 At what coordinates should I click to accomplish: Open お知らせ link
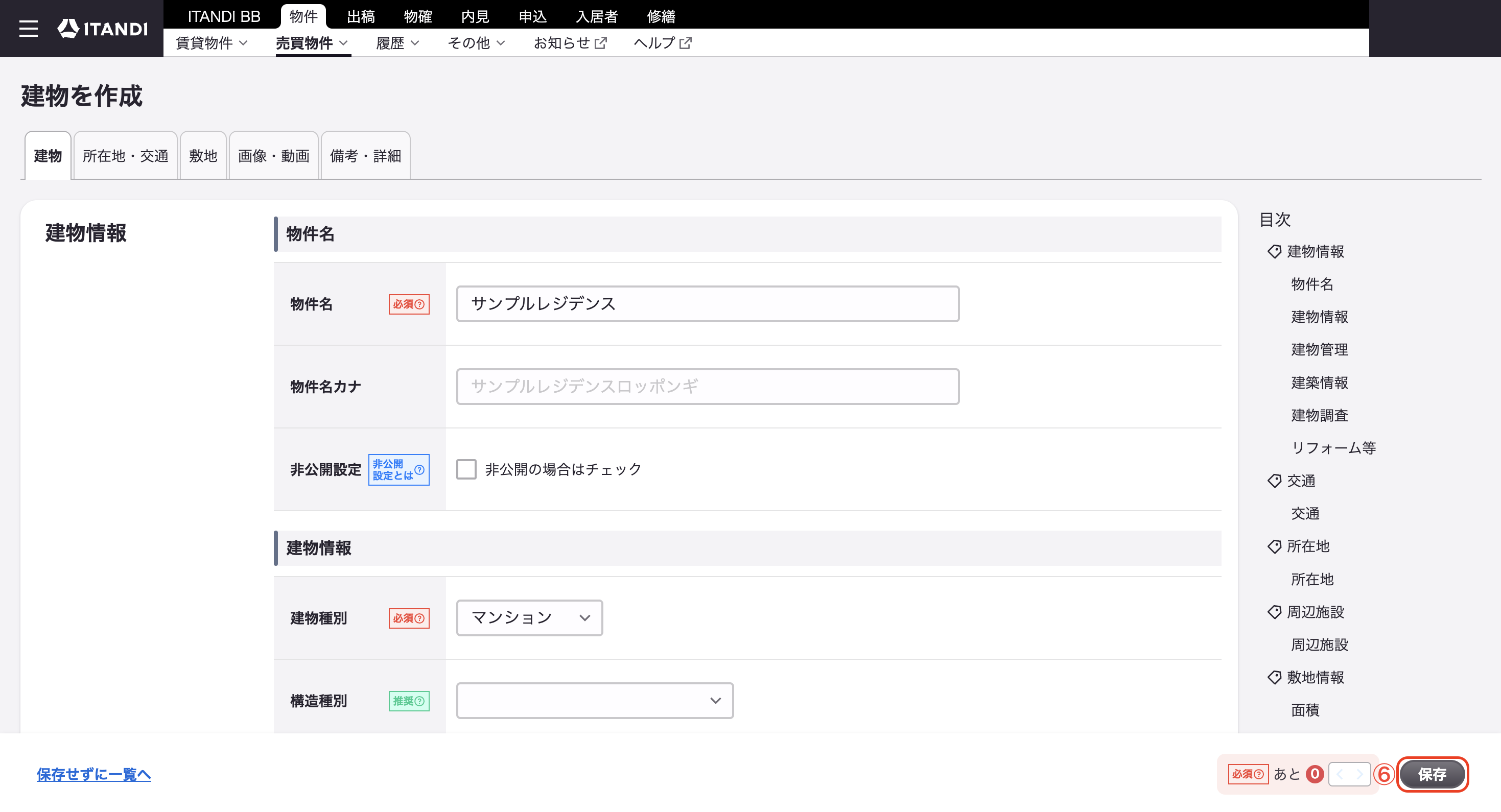[570, 43]
